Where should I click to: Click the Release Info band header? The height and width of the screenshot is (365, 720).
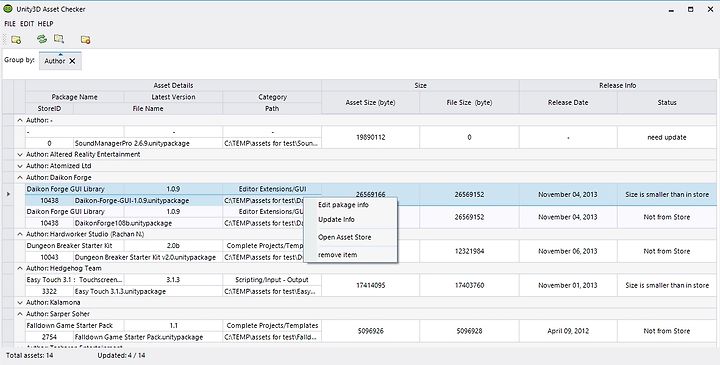pos(618,85)
